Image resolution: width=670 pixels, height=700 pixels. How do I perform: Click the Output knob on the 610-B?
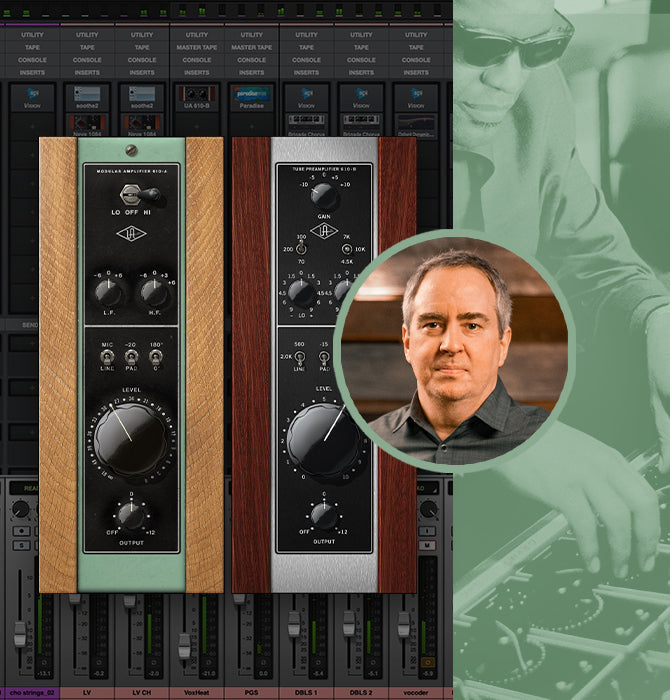(323, 515)
